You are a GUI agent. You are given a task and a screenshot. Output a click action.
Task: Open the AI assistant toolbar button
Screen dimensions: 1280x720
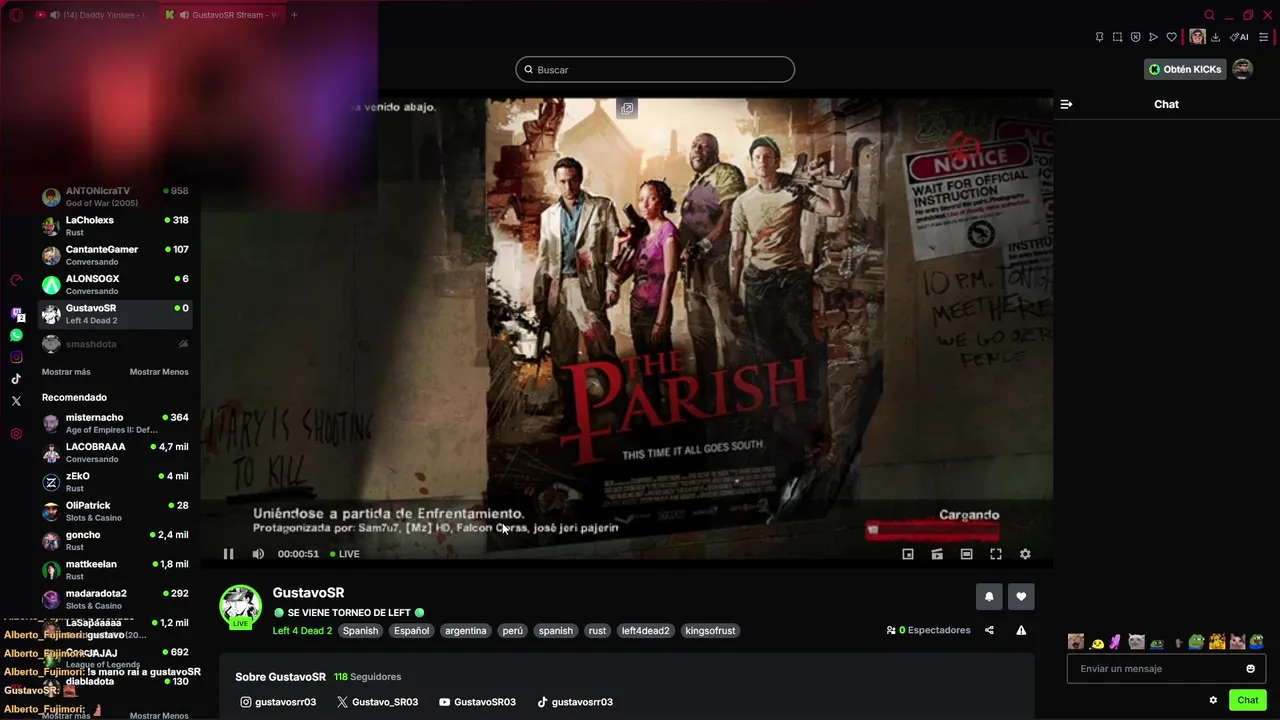[x=1239, y=37]
